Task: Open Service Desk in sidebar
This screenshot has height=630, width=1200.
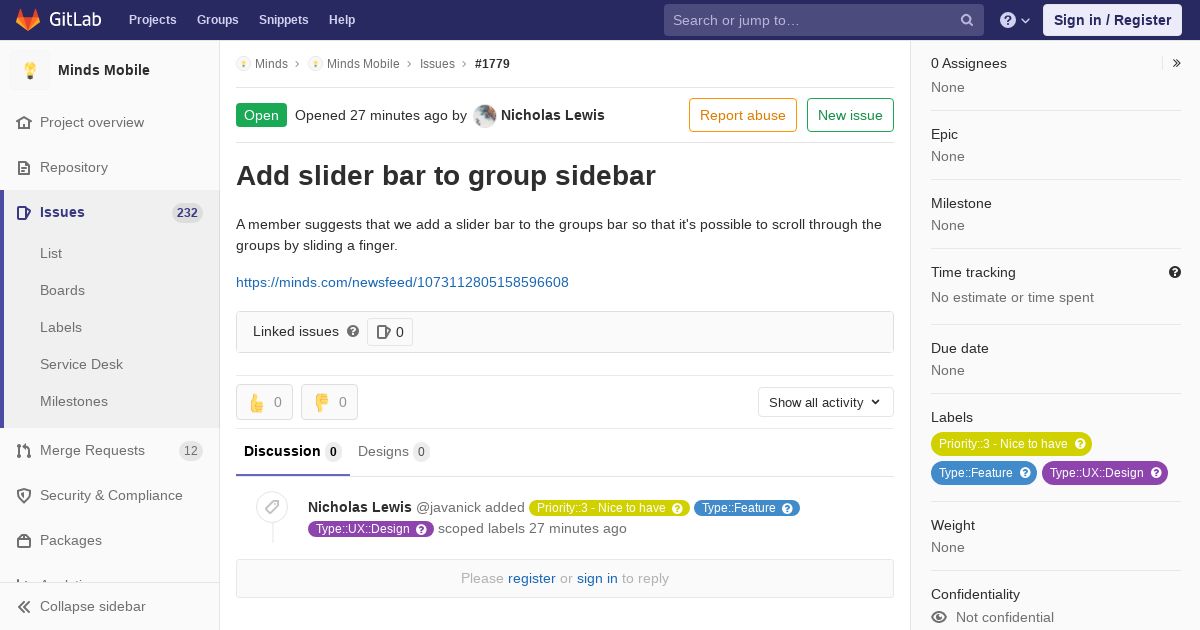Action: click(x=81, y=364)
